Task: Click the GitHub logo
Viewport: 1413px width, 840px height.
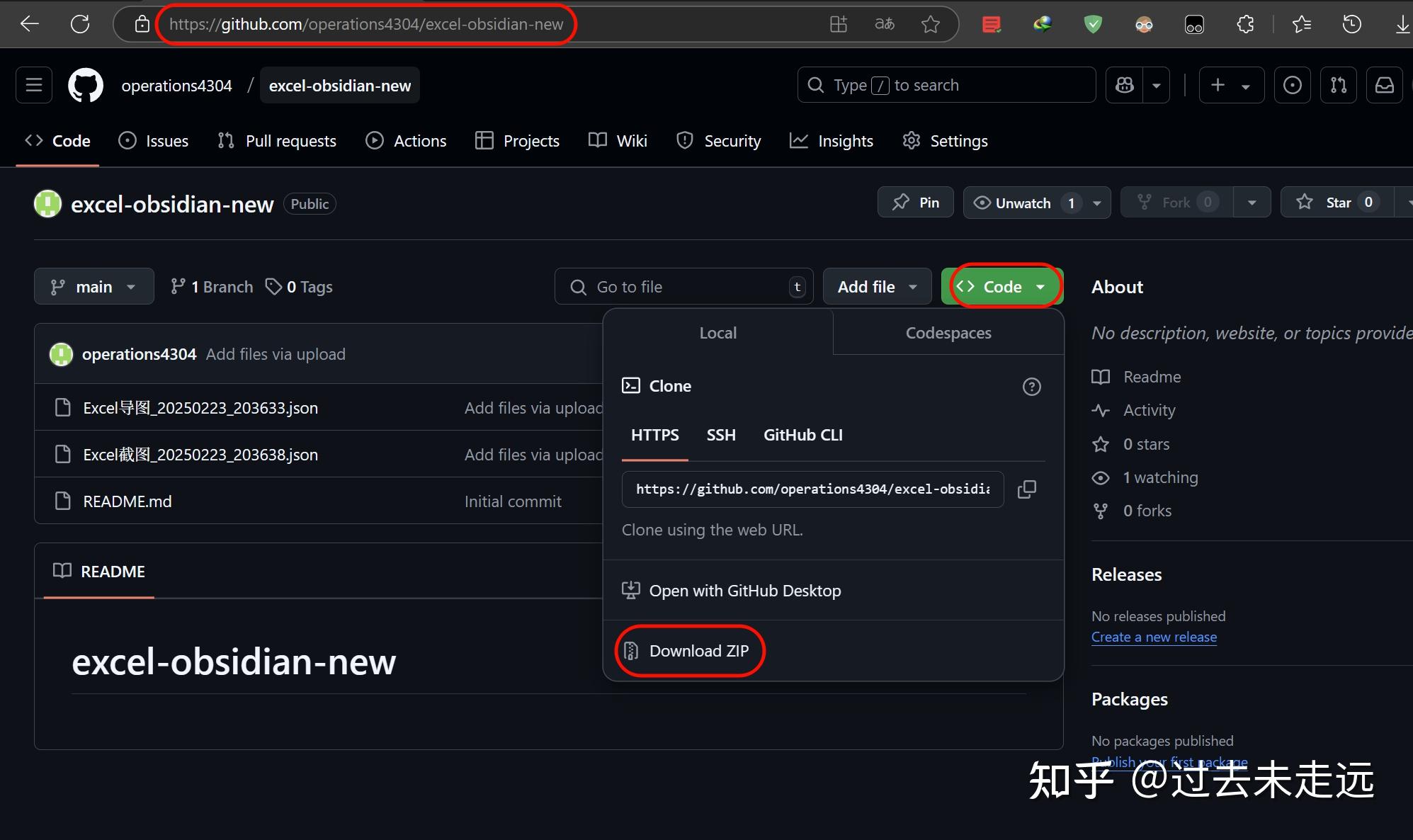Action: (85, 85)
